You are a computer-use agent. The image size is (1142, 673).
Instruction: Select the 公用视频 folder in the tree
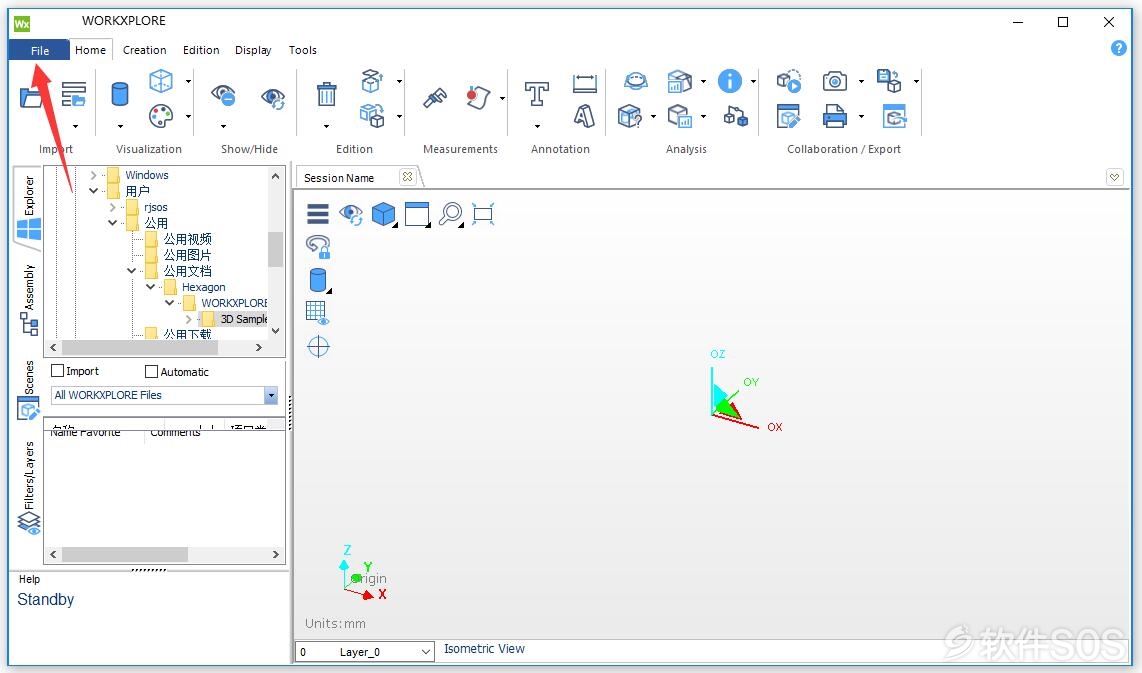(x=187, y=239)
